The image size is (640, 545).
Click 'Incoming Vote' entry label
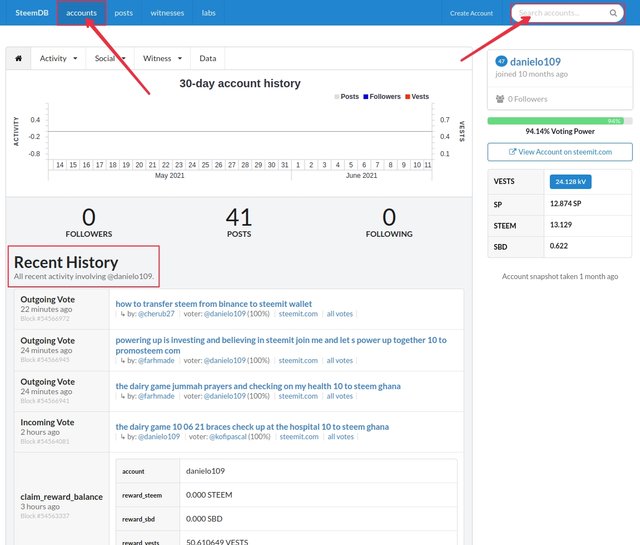click(47, 422)
